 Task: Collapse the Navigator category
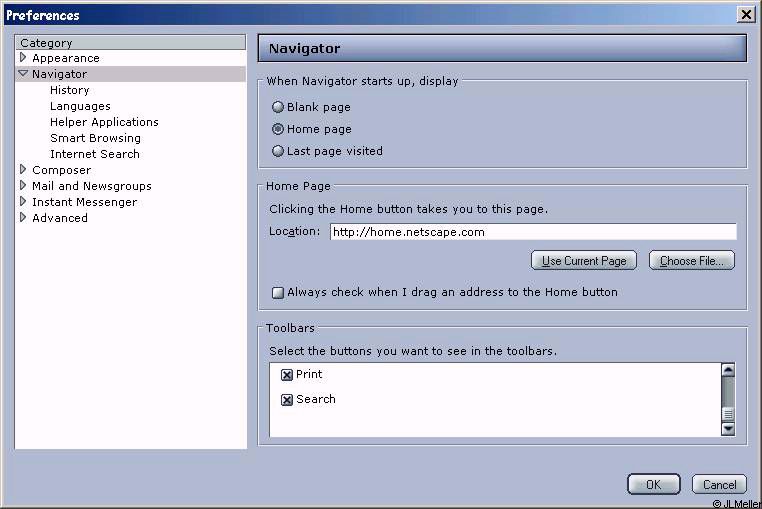23,73
